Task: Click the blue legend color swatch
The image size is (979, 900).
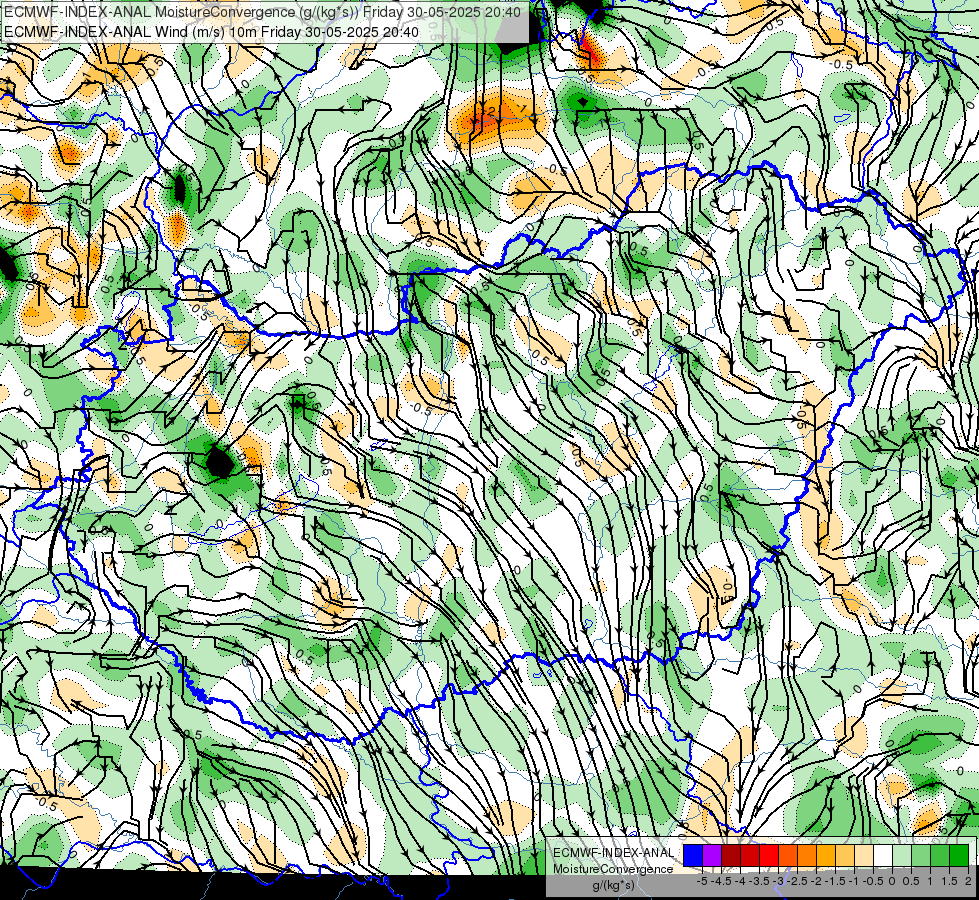Action: tap(693, 856)
